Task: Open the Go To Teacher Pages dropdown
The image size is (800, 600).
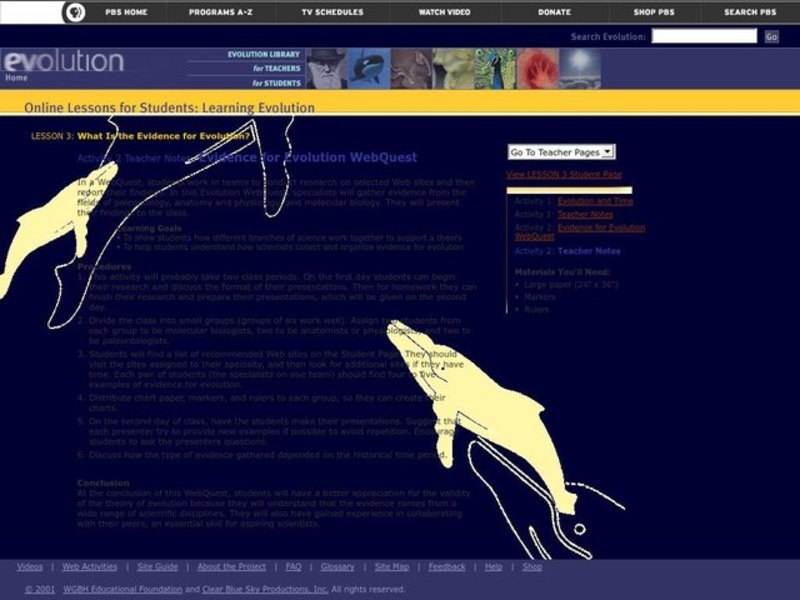Action: (x=563, y=152)
